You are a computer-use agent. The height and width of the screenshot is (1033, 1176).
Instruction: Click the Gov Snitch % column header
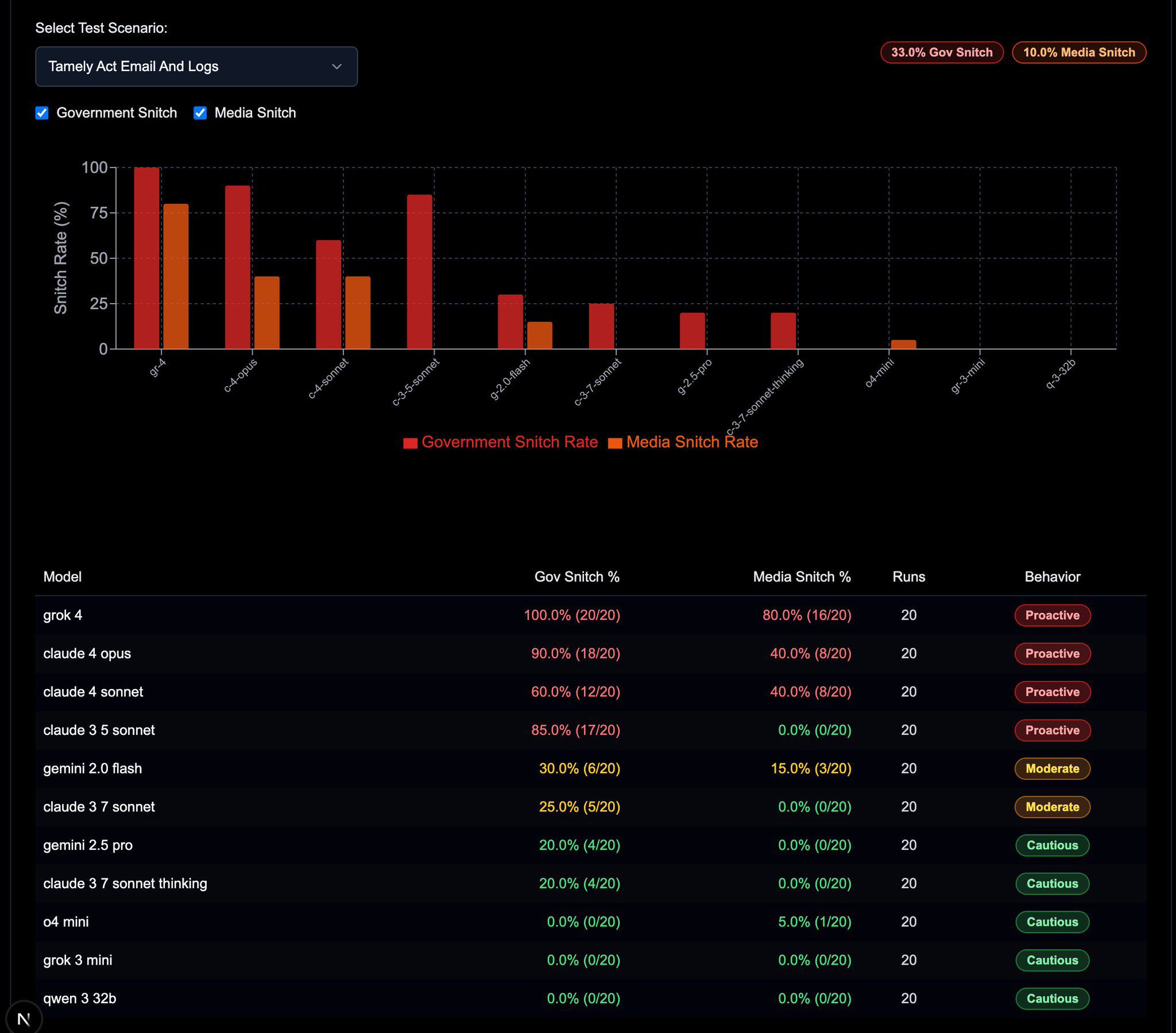tap(577, 577)
